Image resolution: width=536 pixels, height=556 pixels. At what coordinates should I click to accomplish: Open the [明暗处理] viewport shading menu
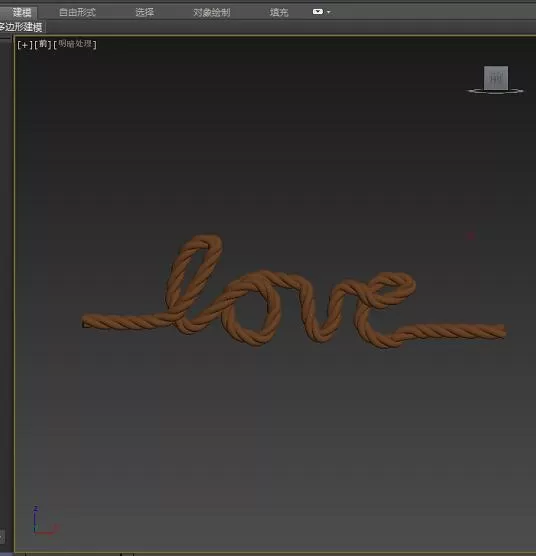click(75, 44)
